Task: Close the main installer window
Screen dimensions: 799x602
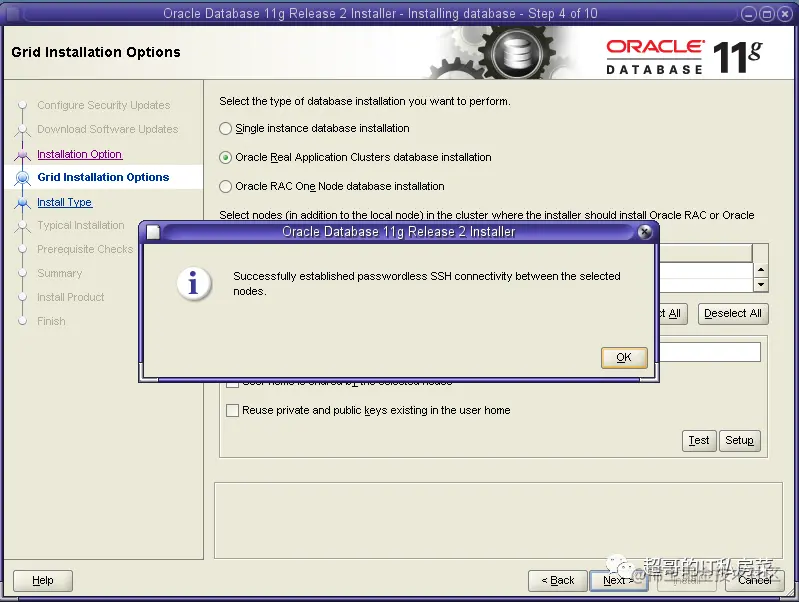Action: [785, 14]
